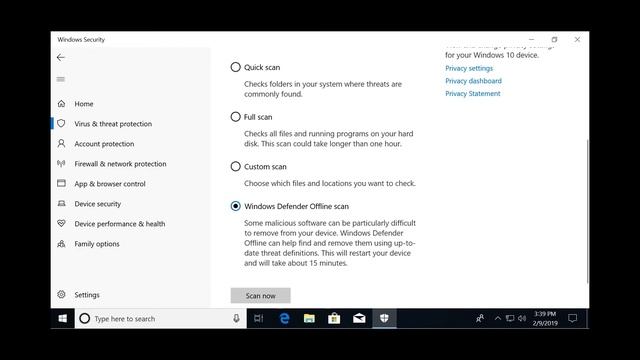640x360 pixels.
Task: Open the Privacy dashboard link
Action: coord(473,81)
